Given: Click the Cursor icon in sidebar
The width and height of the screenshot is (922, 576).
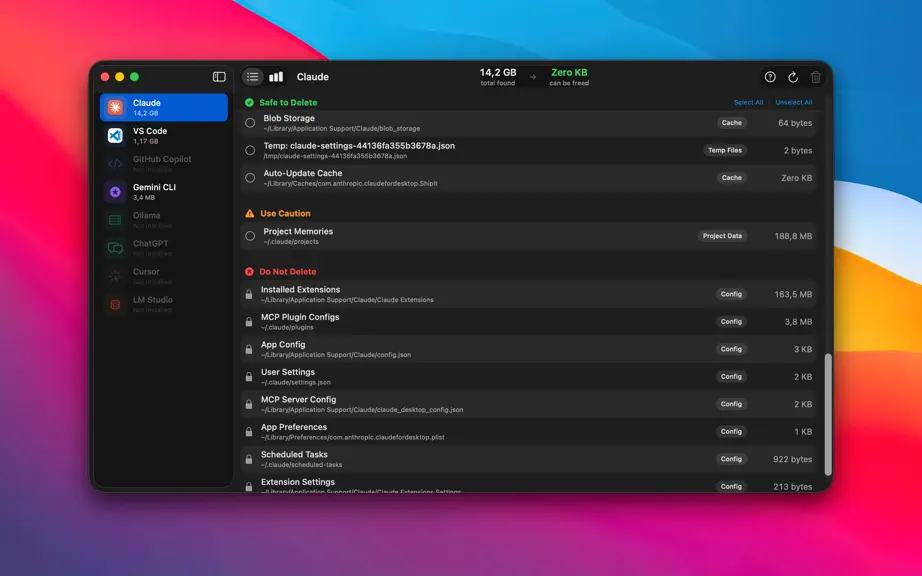Looking at the screenshot, I should pos(115,276).
